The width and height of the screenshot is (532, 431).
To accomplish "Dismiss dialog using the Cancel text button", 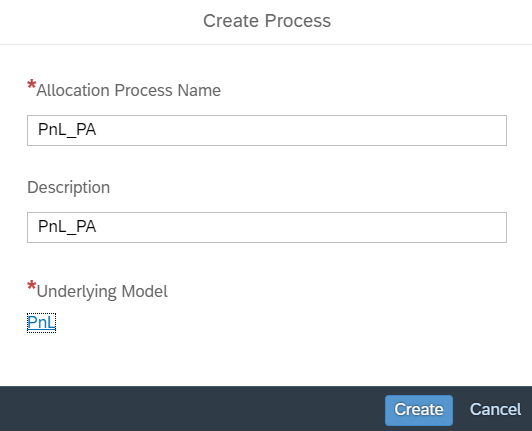I will pos(495,410).
